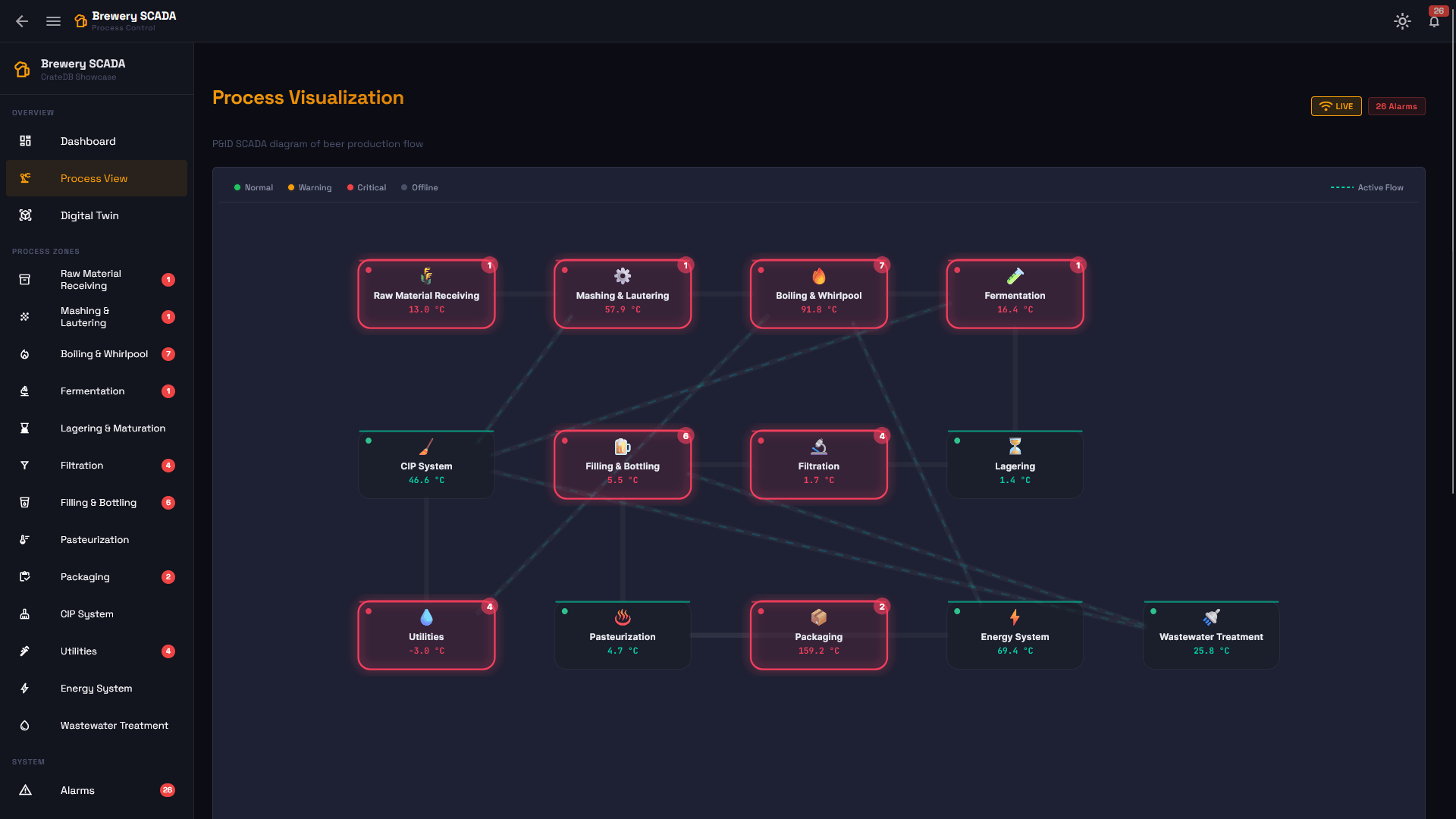Image resolution: width=1456 pixels, height=819 pixels.
Task: Click the Dashboard grid icon in sidebar
Action: pyautogui.click(x=25, y=141)
